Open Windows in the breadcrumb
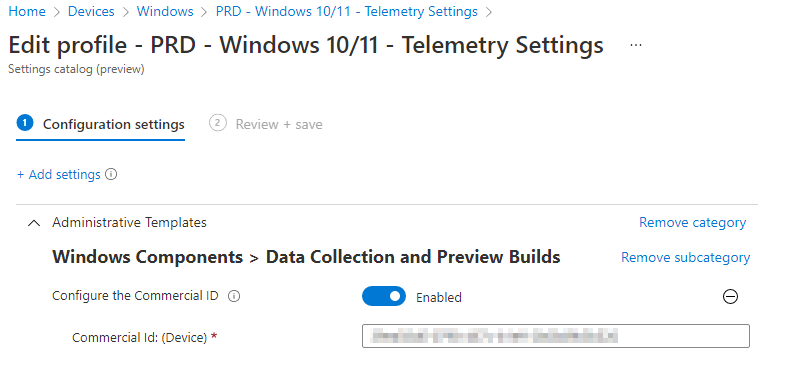Screen dimensions: 807x370 point(165,11)
